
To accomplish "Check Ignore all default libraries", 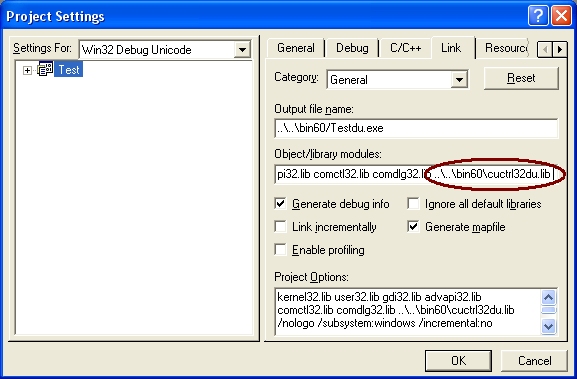I will [x=413, y=203].
